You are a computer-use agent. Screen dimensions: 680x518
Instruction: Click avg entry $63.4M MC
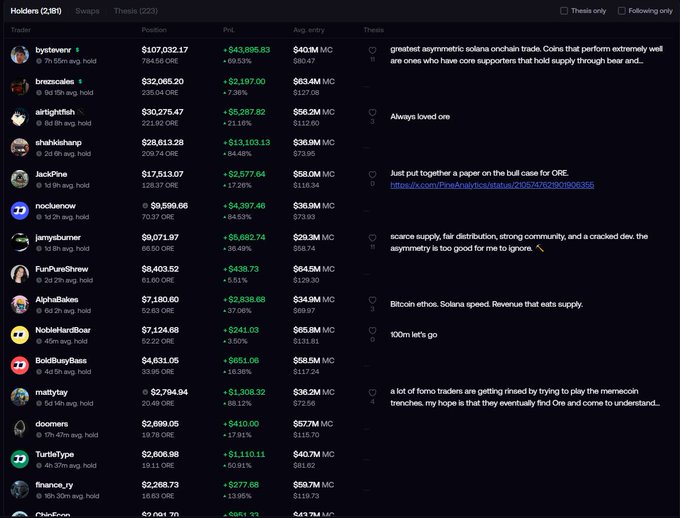pyautogui.click(x=314, y=81)
